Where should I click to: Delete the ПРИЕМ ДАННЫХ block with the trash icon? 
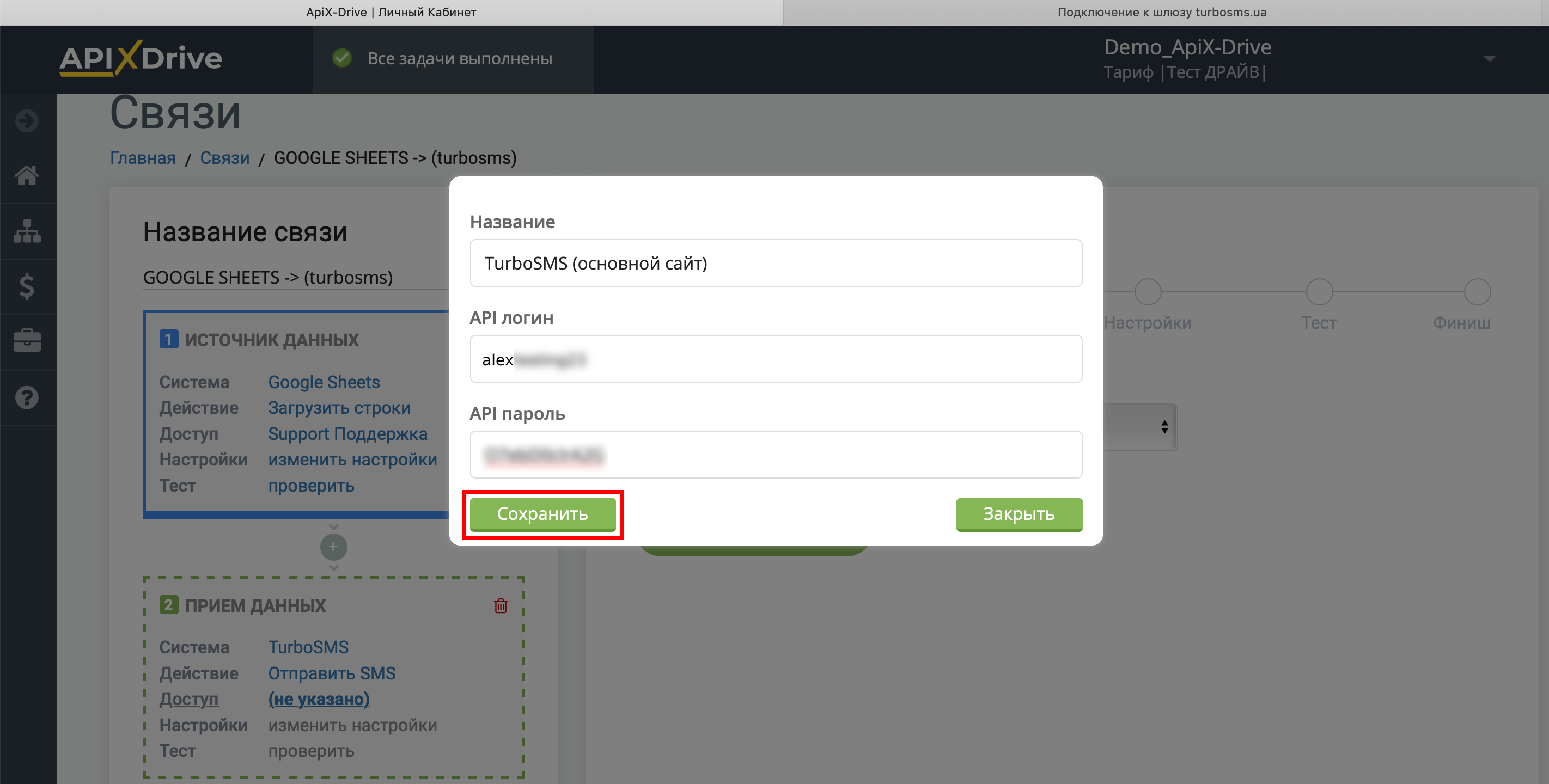501,605
